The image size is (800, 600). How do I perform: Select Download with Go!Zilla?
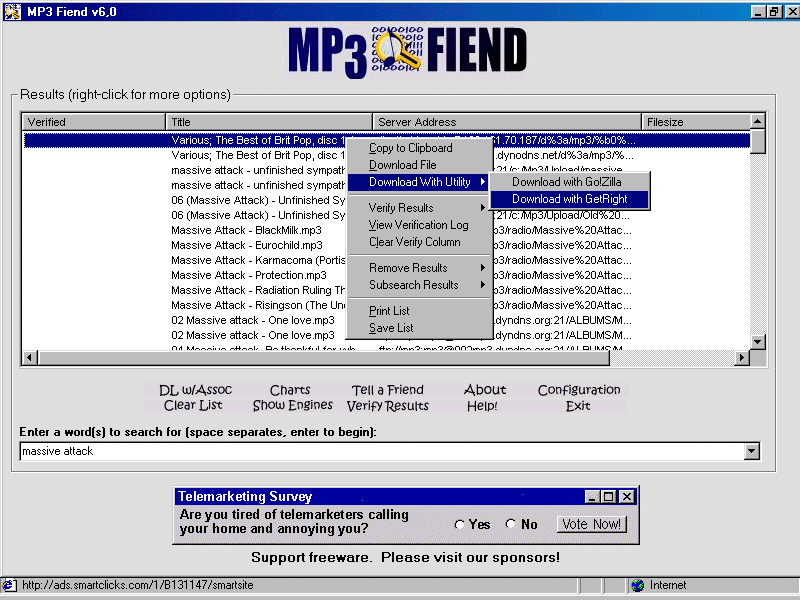[x=569, y=182]
